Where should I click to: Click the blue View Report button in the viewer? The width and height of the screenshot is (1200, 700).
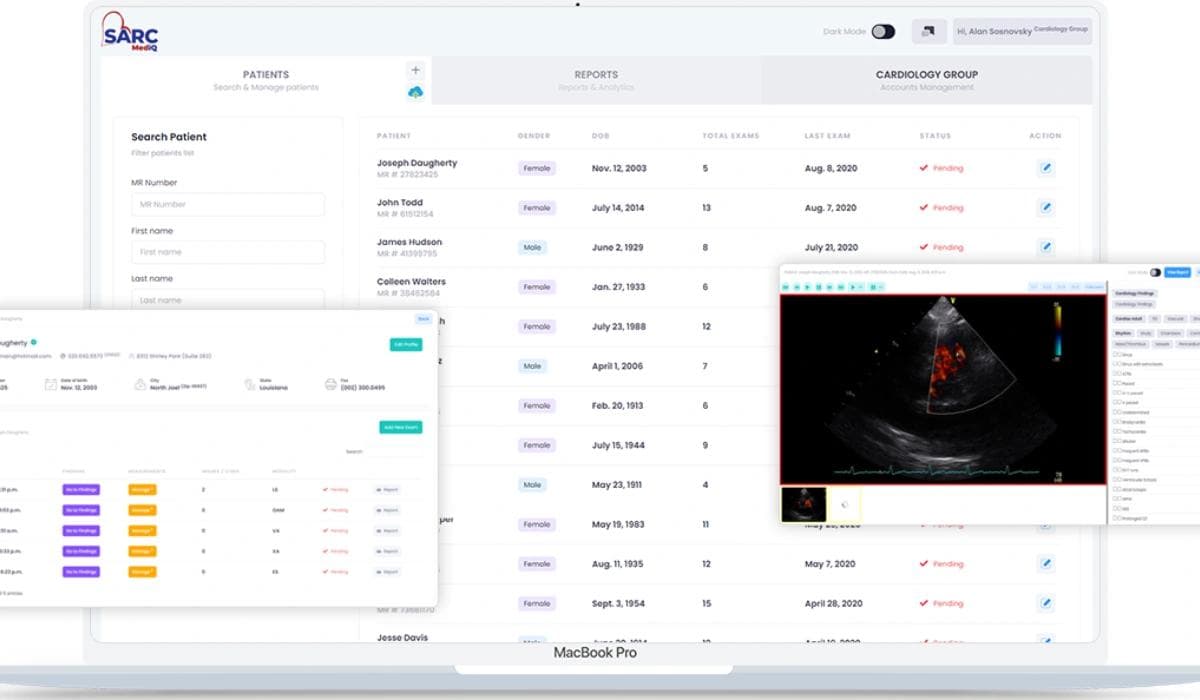click(1177, 272)
